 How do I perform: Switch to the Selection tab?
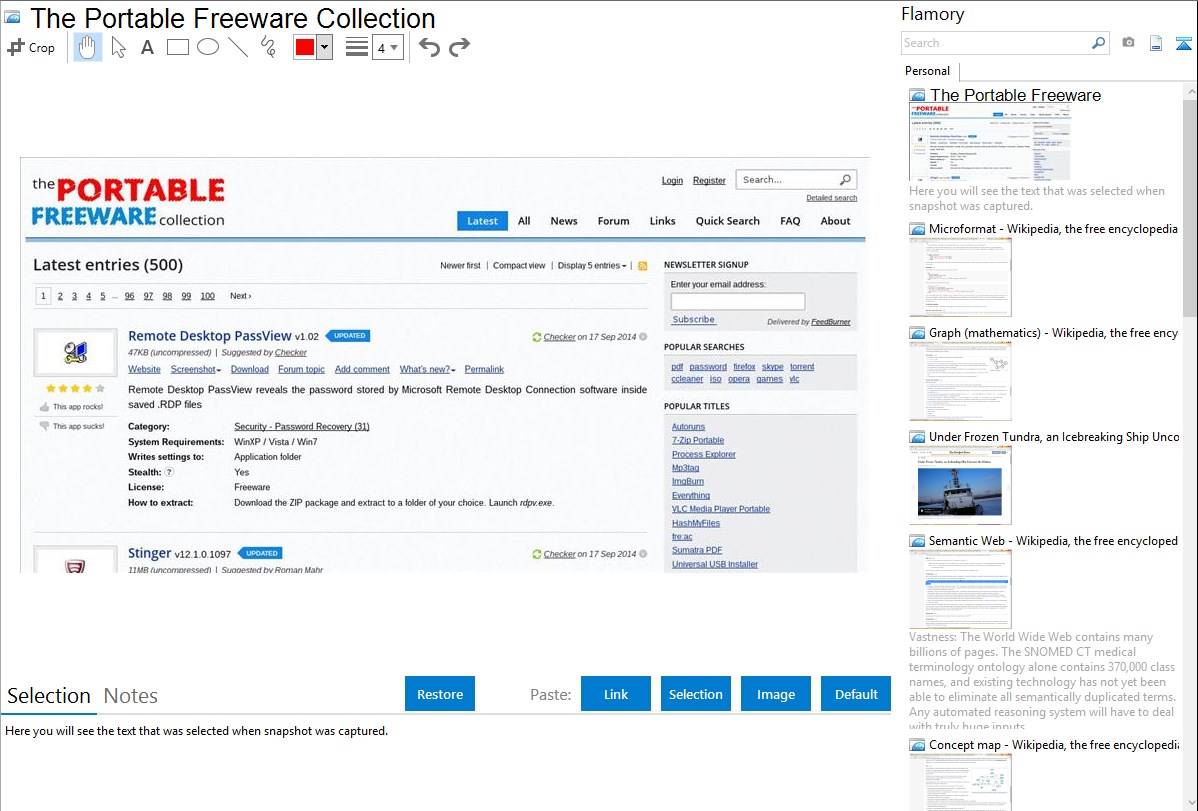point(49,696)
